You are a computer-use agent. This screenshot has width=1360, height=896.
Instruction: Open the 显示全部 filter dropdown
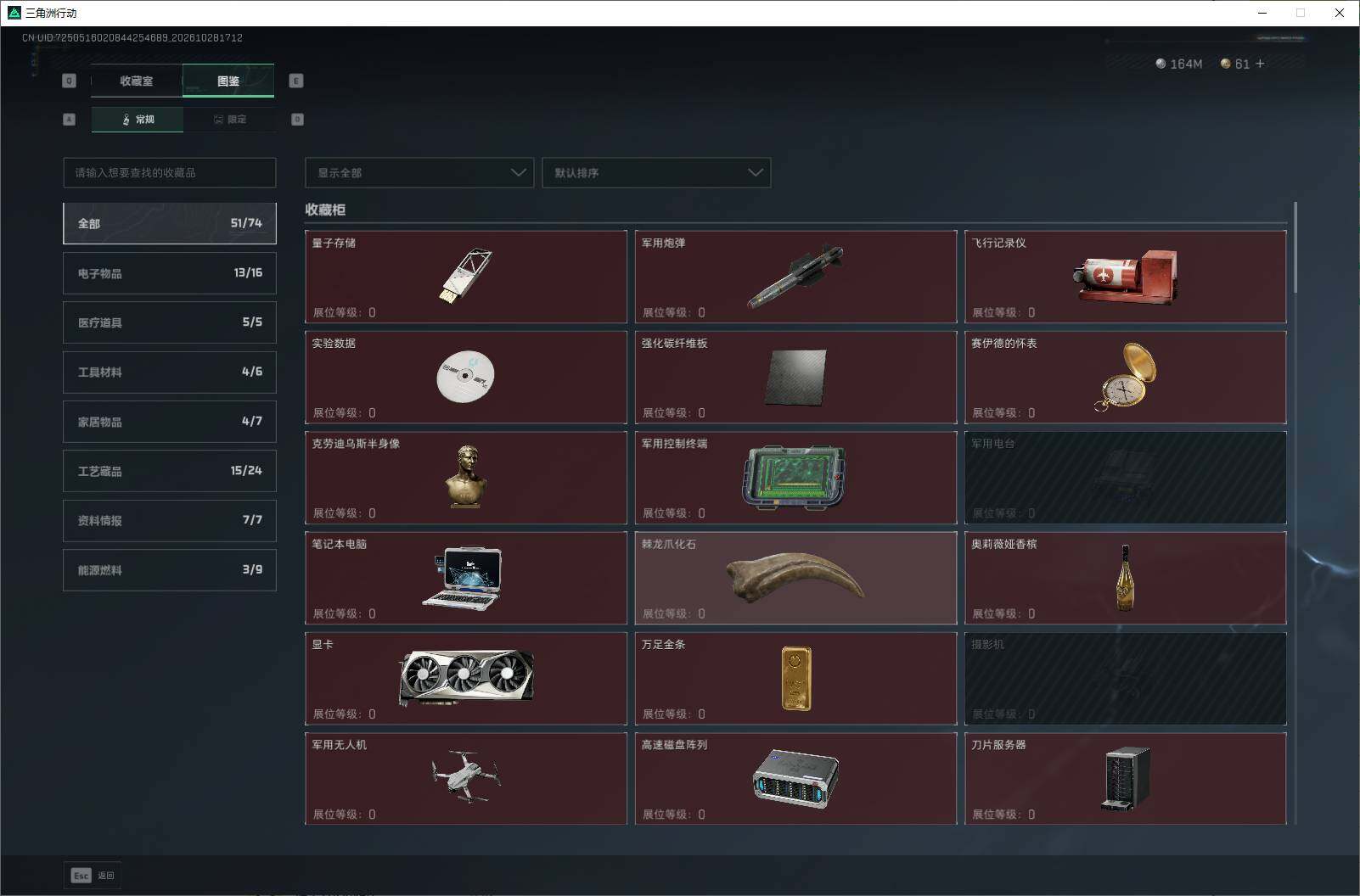pyautogui.click(x=419, y=172)
